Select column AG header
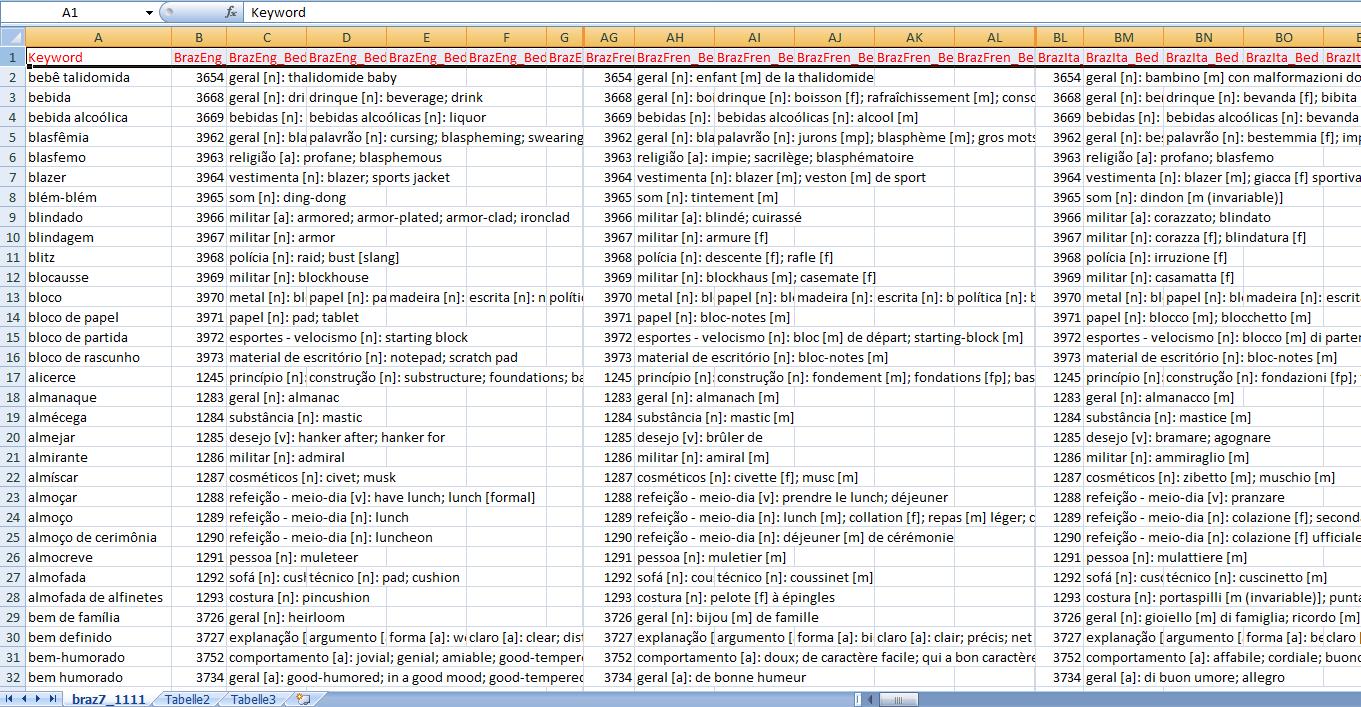This screenshot has width=1361, height=707. pos(609,38)
